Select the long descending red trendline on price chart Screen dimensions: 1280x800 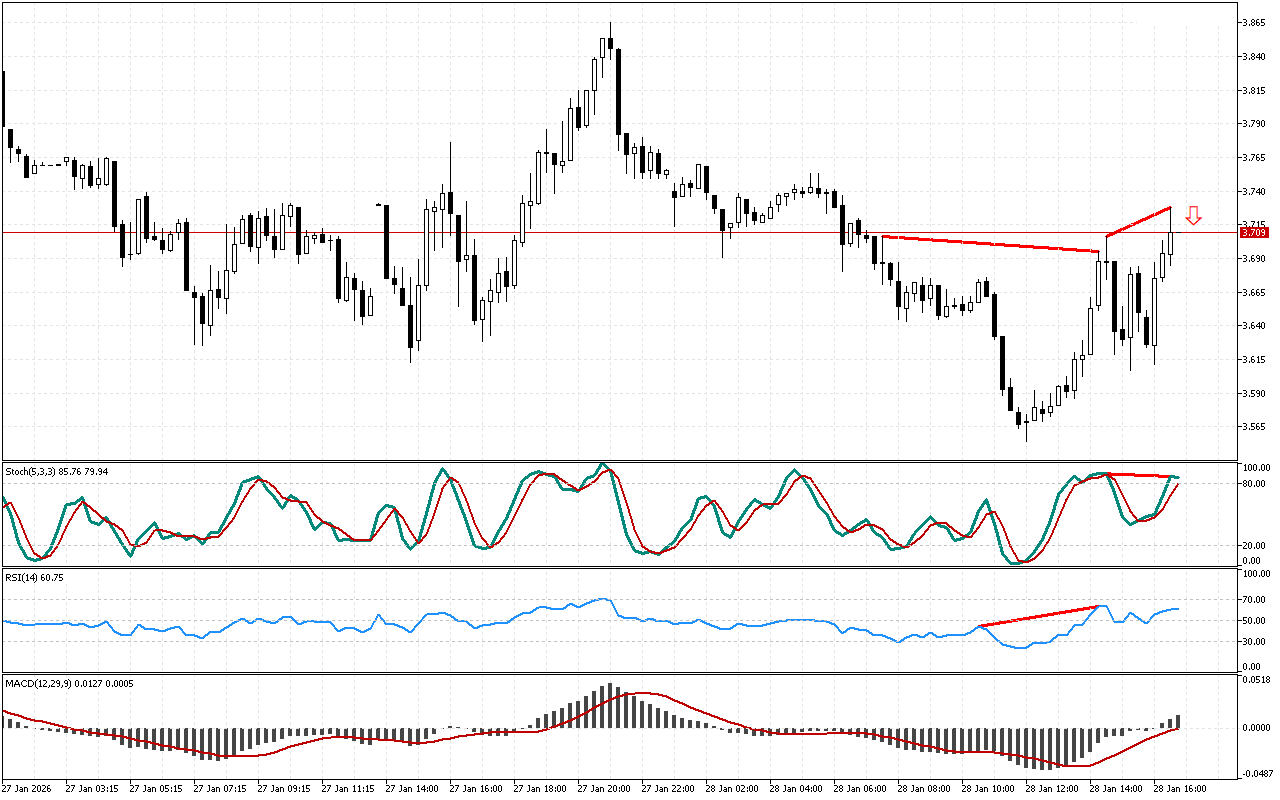click(x=990, y=244)
